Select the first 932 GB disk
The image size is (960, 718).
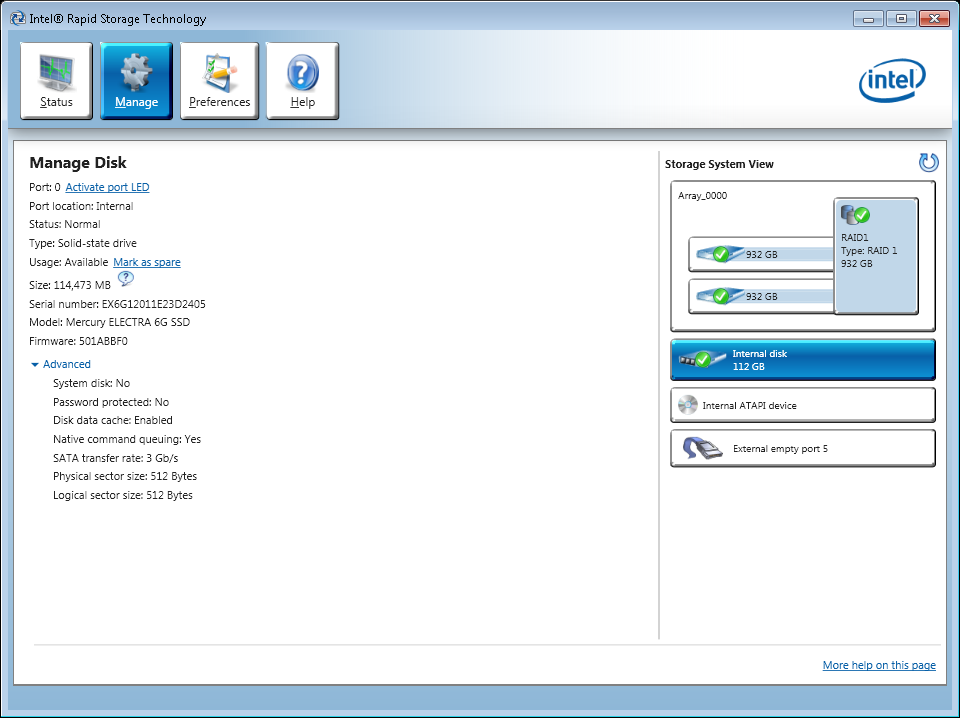(760, 253)
